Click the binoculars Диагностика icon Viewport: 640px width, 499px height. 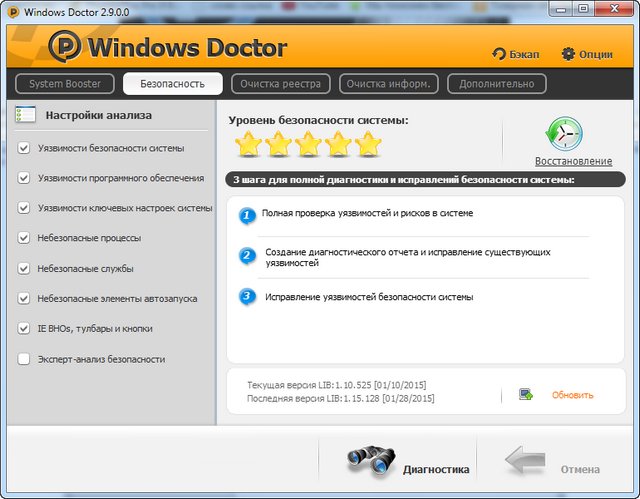click(372, 459)
